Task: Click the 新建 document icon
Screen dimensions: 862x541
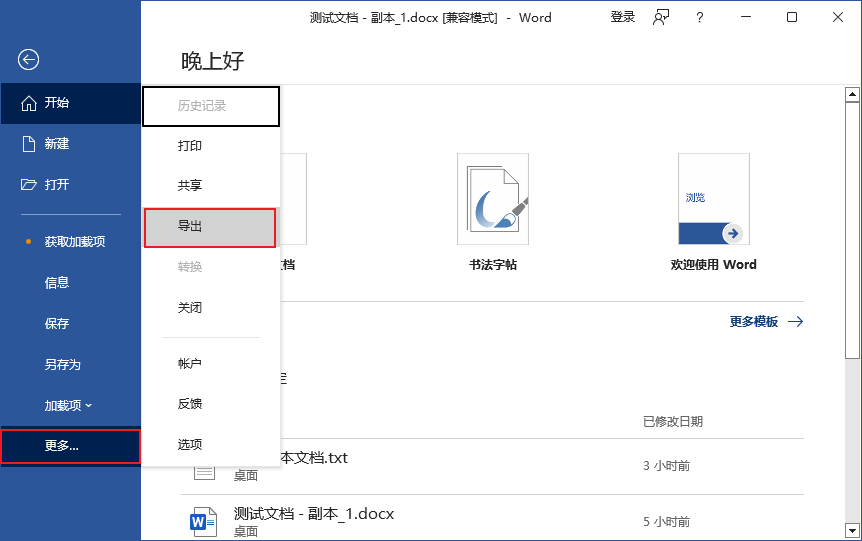Action: tap(29, 144)
